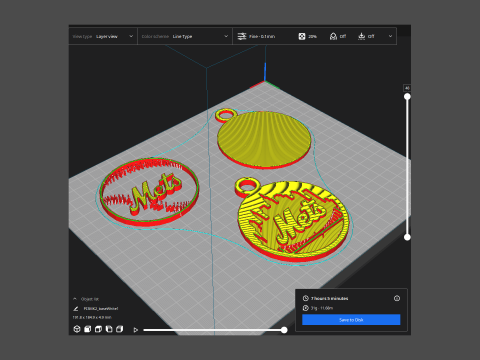This screenshot has height=360, width=480.
Task: Switch to front view cube icon
Action: pos(88,329)
